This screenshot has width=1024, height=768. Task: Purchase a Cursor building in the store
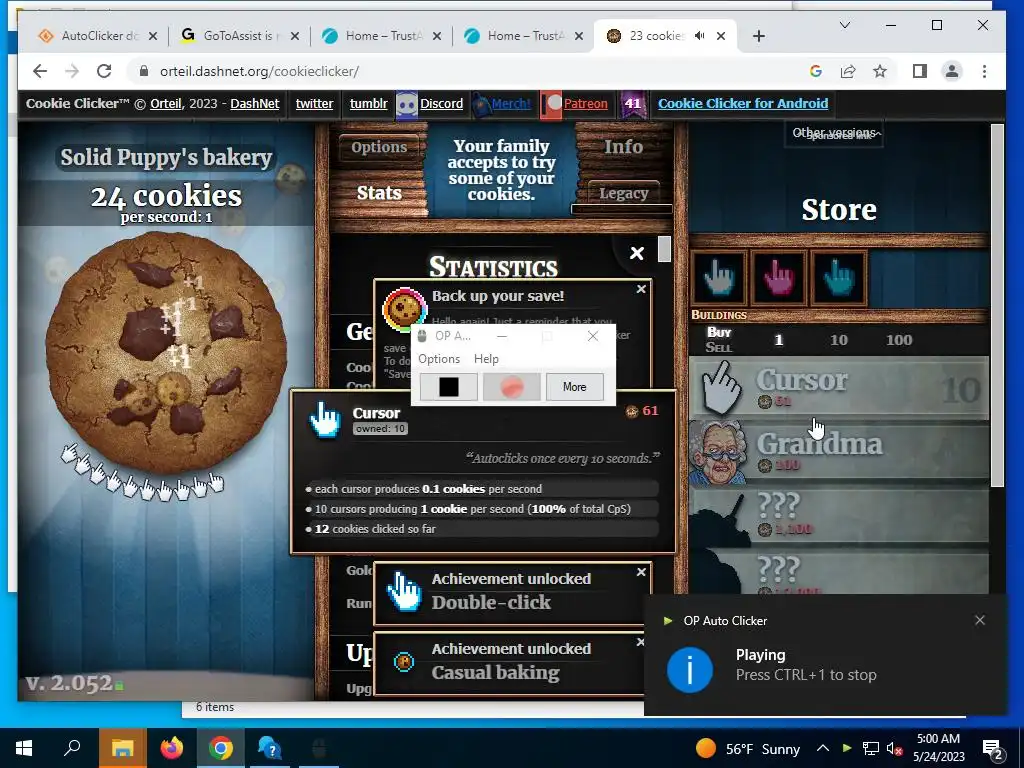tap(839, 389)
